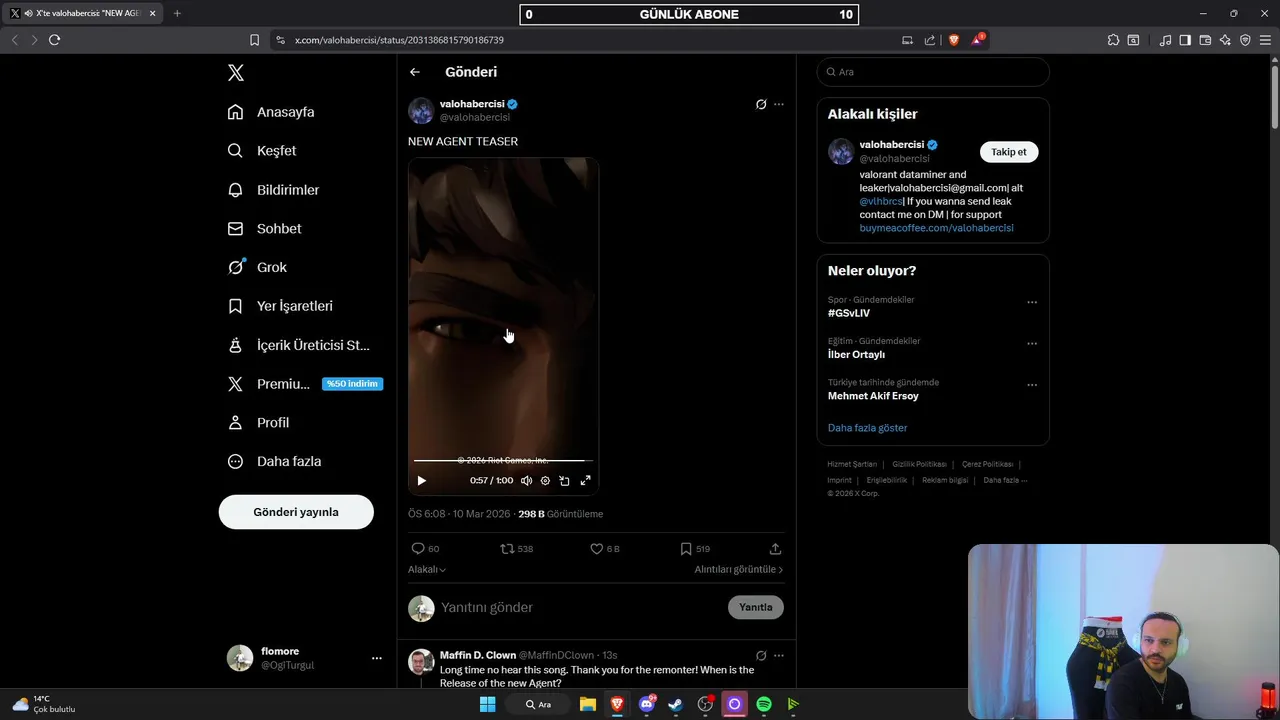Open three-dot options for Mehmet Akif Ersoy trend

click(x=1032, y=385)
